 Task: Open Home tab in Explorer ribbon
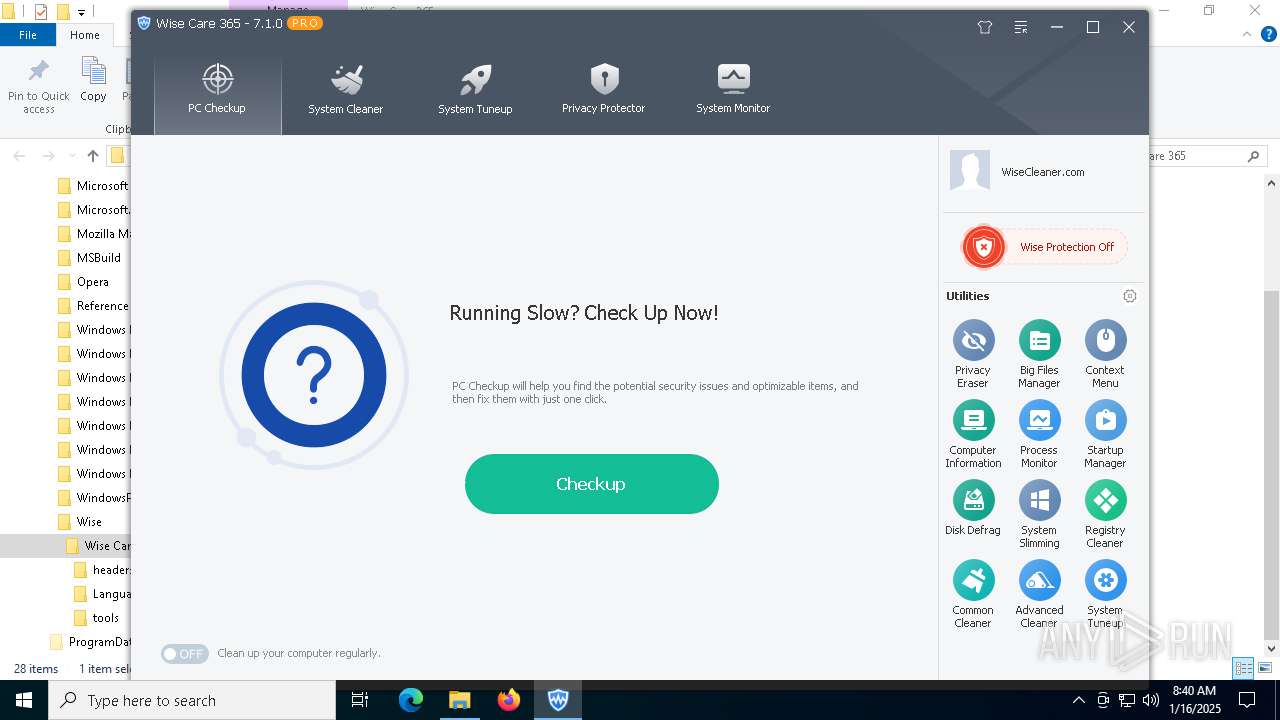[85, 35]
